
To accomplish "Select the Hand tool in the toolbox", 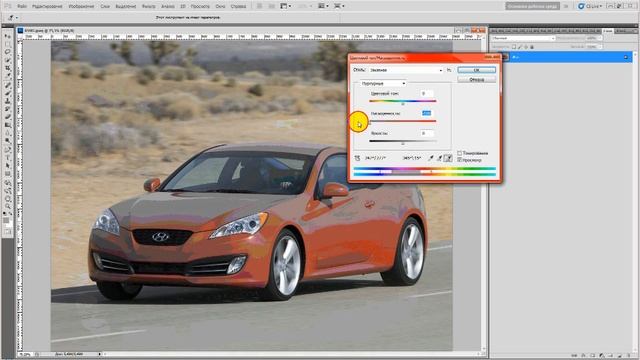I will click(8, 199).
